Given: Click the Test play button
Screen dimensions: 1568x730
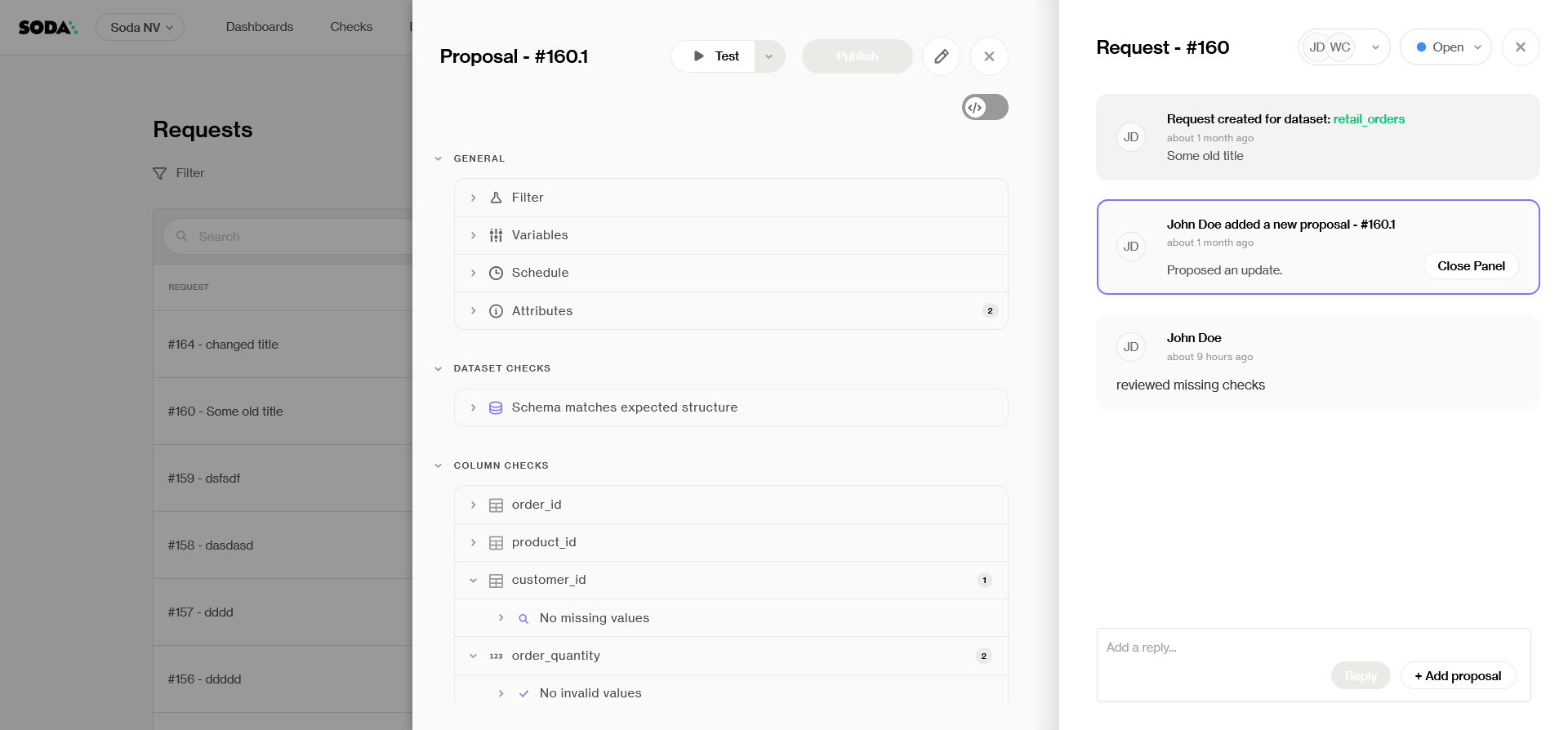Looking at the screenshot, I should point(713,56).
